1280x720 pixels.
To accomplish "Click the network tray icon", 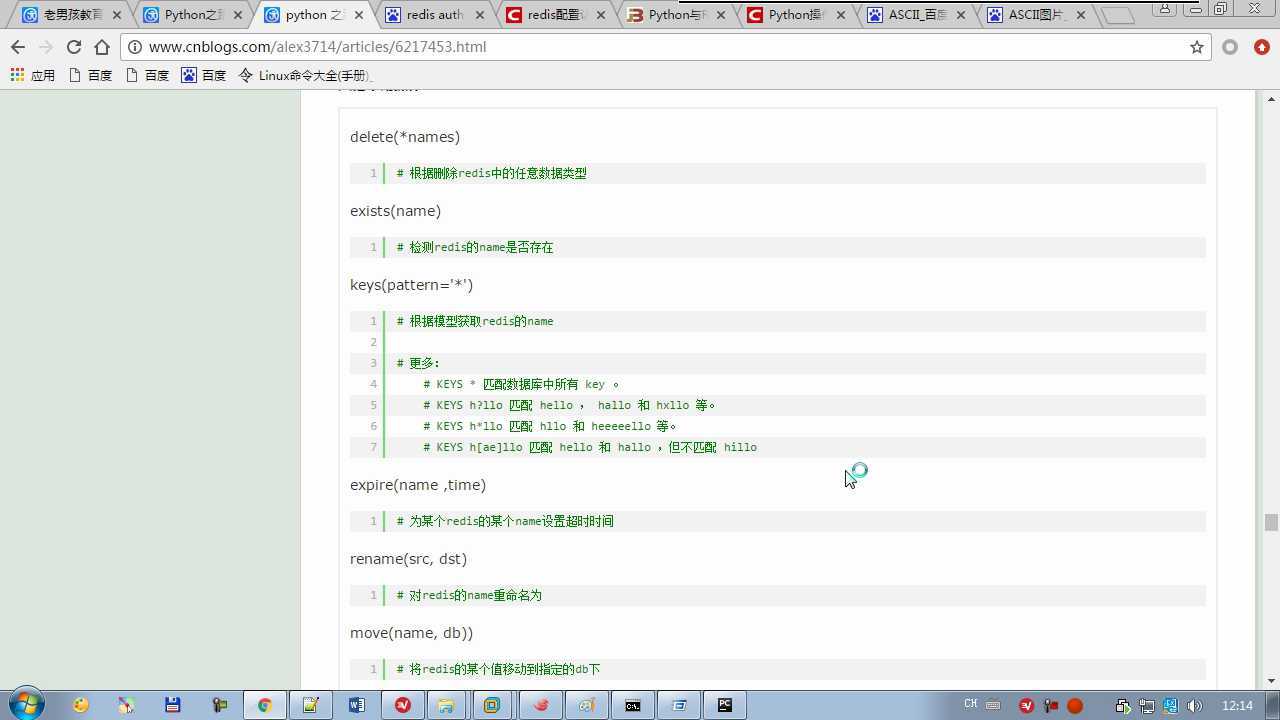I will (1147, 706).
